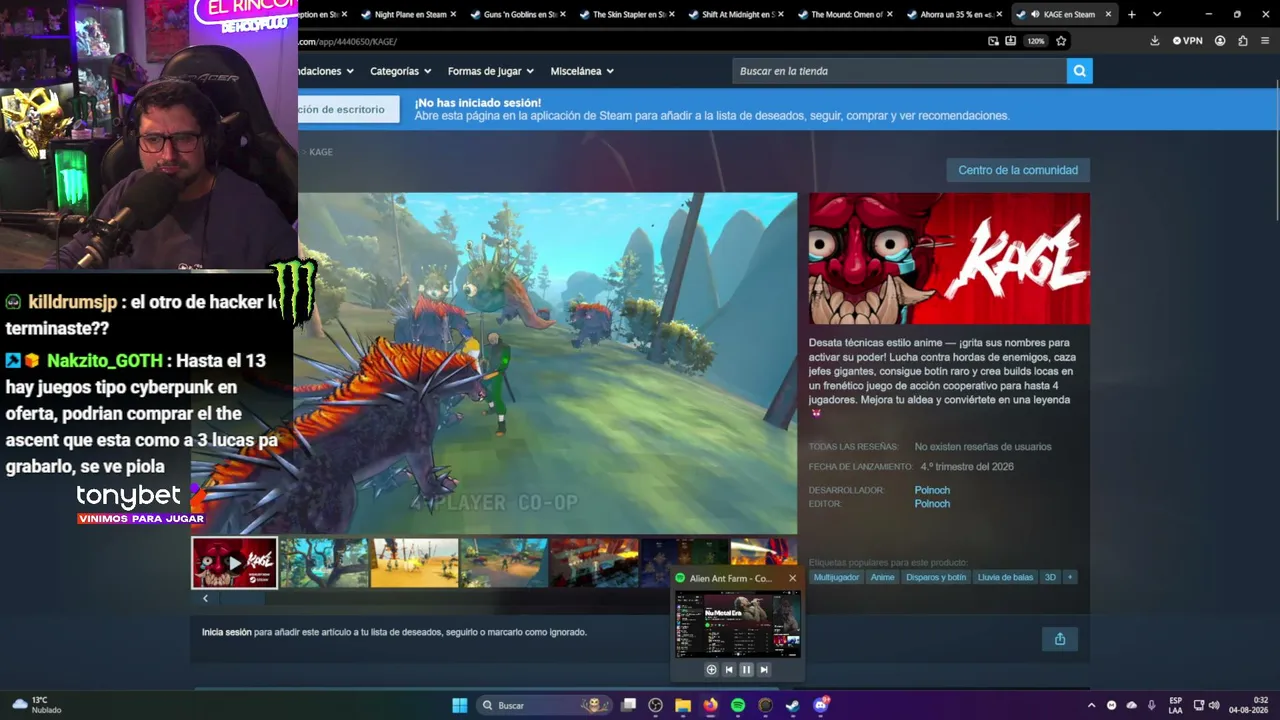The image size is (1280, 720).
Task: Click the magnifier search button in Steam store
Action: 1079,71
